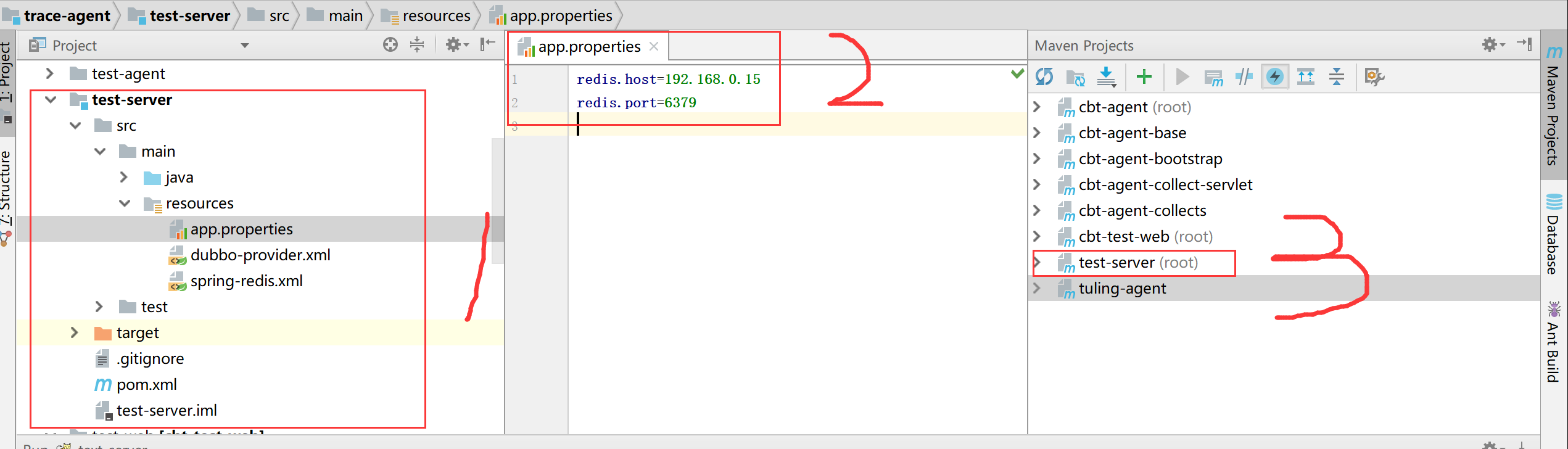Click the redis.port=6379 line
The image size is (1568, 449).
coord(637,103)
